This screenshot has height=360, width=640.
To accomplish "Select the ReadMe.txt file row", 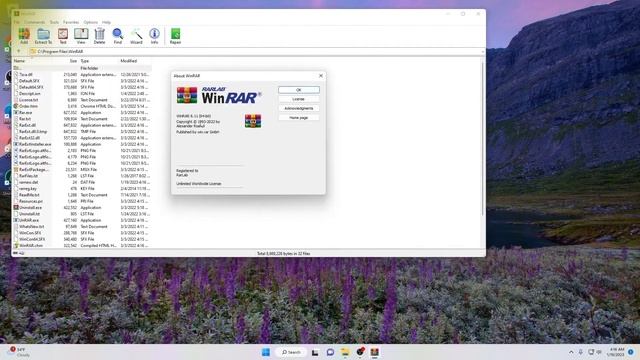I will coord(82,195).
